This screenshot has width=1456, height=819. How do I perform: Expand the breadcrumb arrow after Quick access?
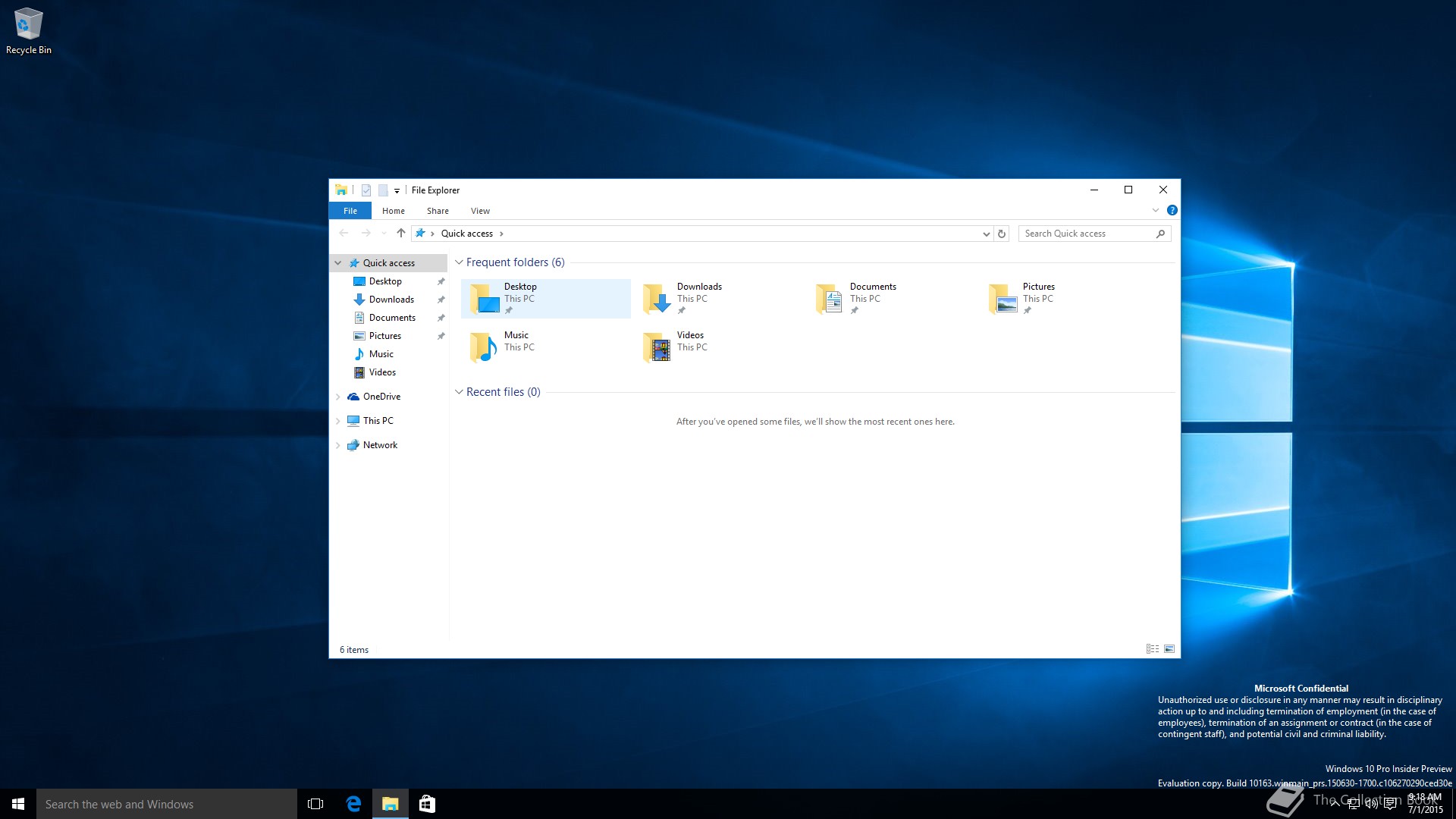[501, 234]
